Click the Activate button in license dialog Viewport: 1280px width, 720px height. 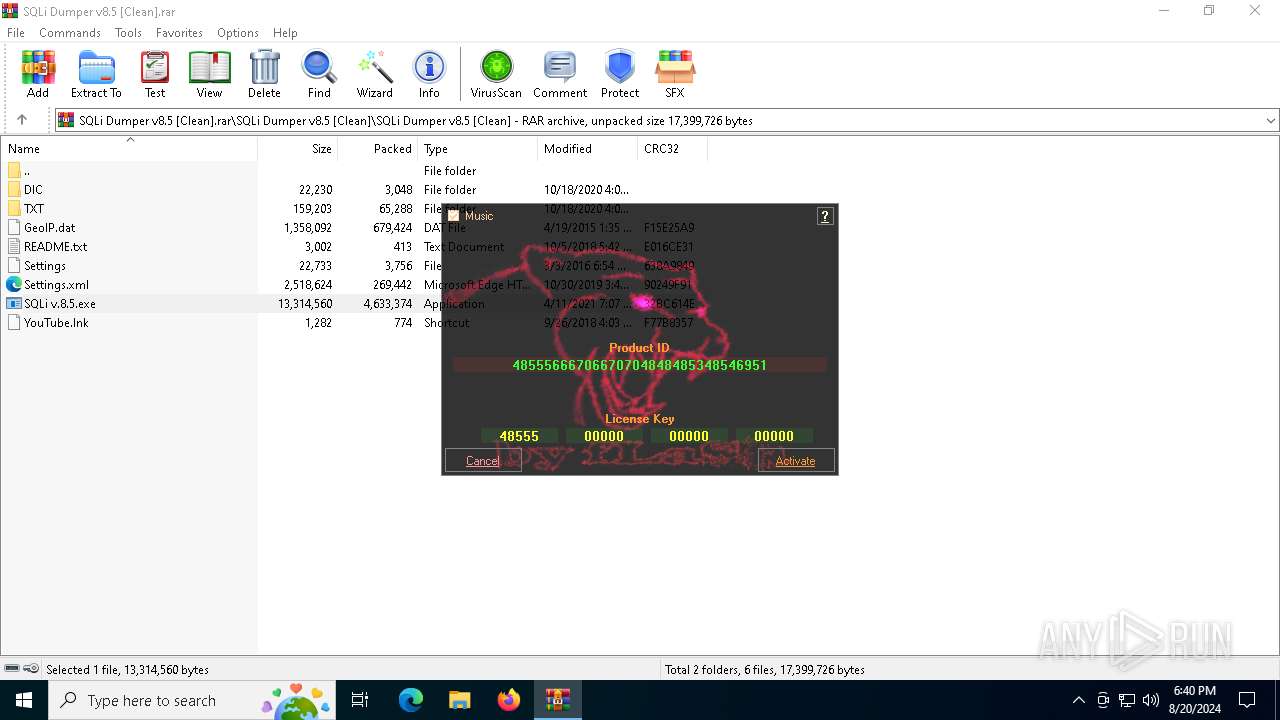[x=796, y=461]
